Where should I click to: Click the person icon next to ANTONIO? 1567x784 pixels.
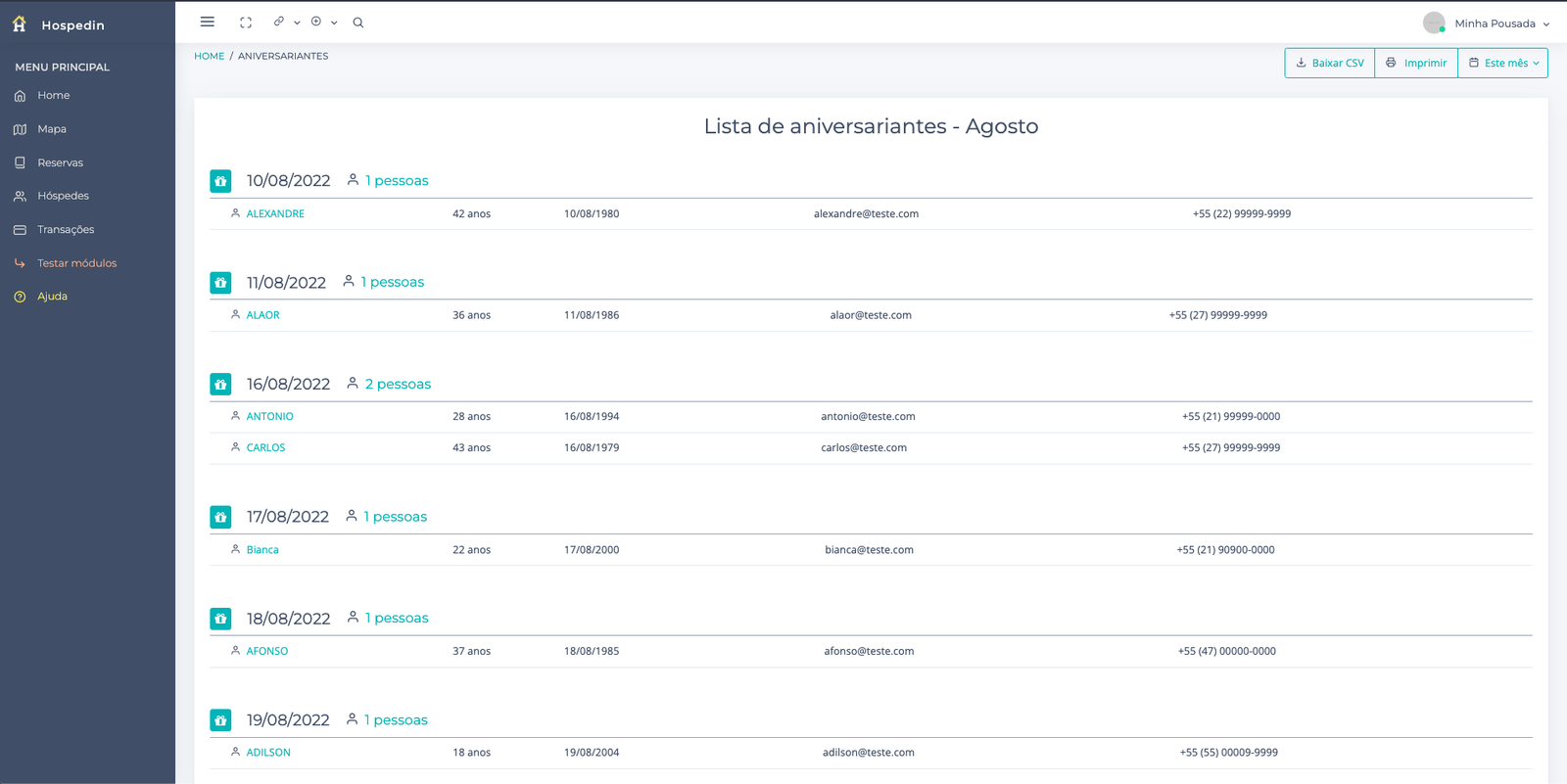click(235, 416)
